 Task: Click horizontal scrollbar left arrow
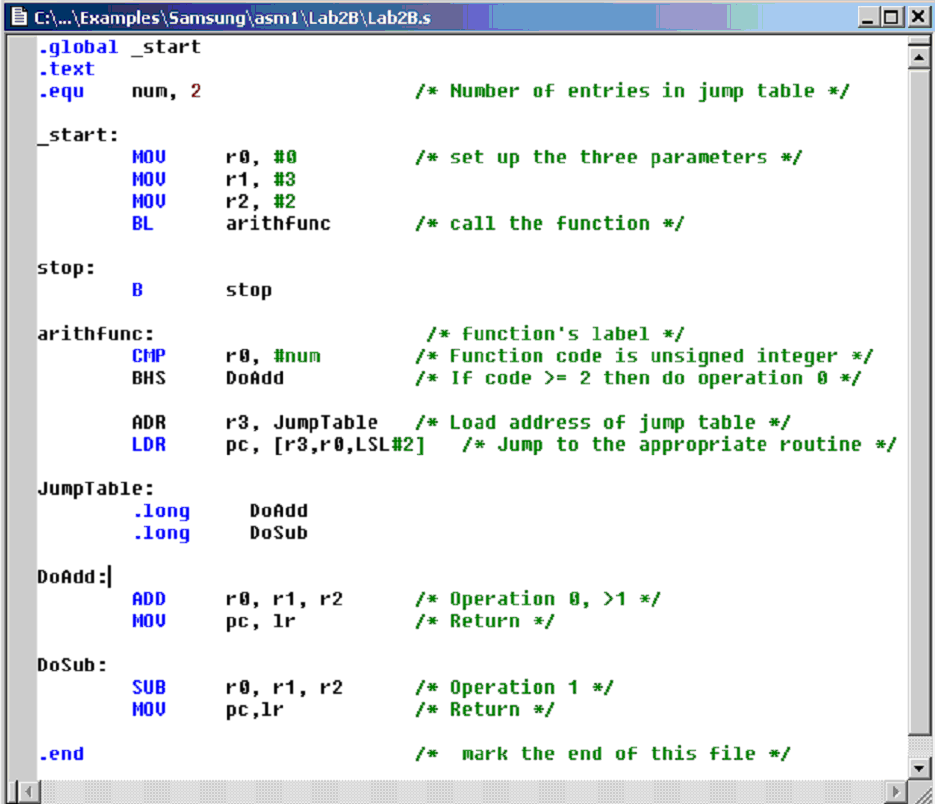click(x=27, y=791)
